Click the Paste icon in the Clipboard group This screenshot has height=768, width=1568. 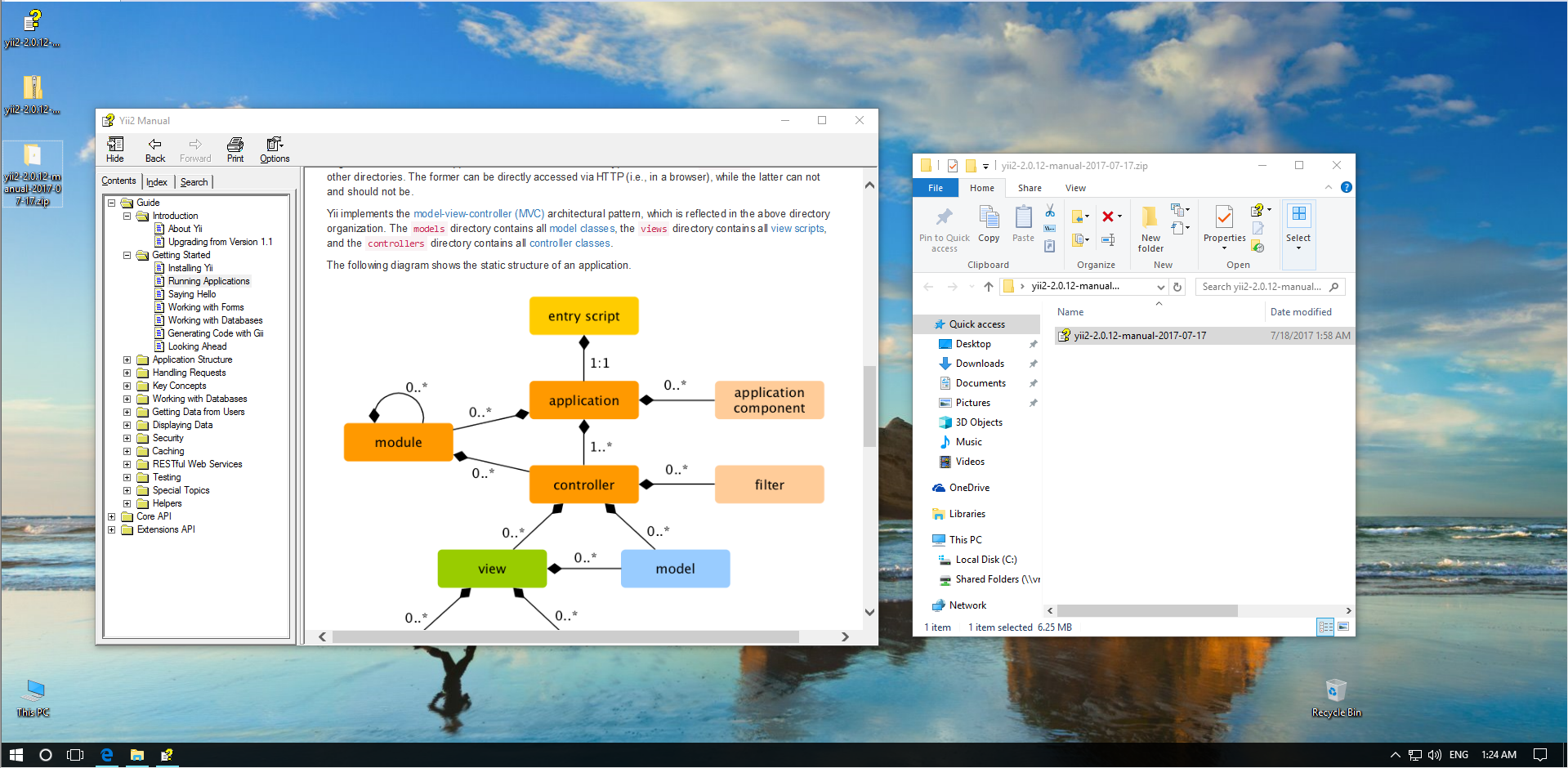[1023, 222]
